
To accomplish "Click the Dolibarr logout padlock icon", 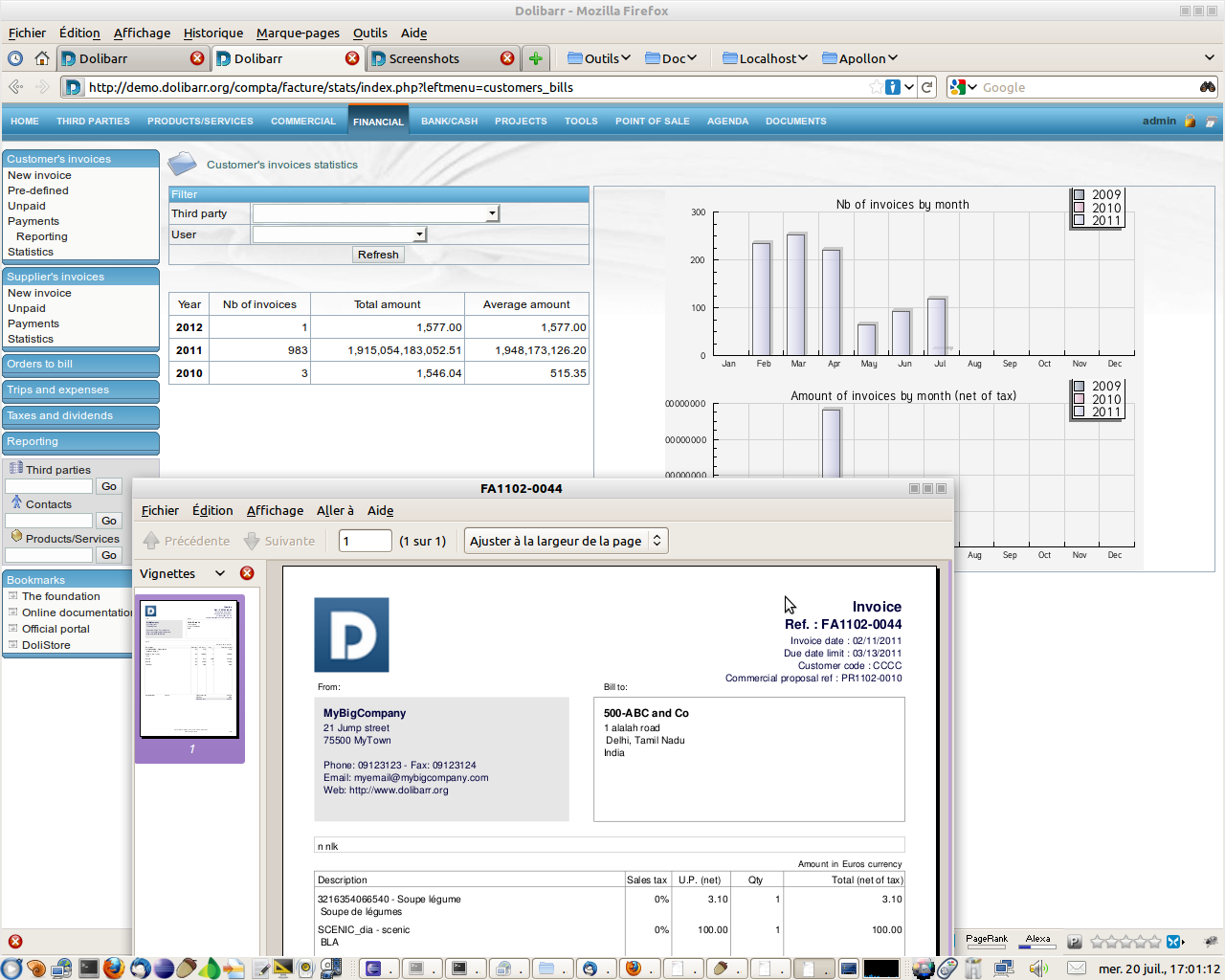I will [x=1191, y=122].
